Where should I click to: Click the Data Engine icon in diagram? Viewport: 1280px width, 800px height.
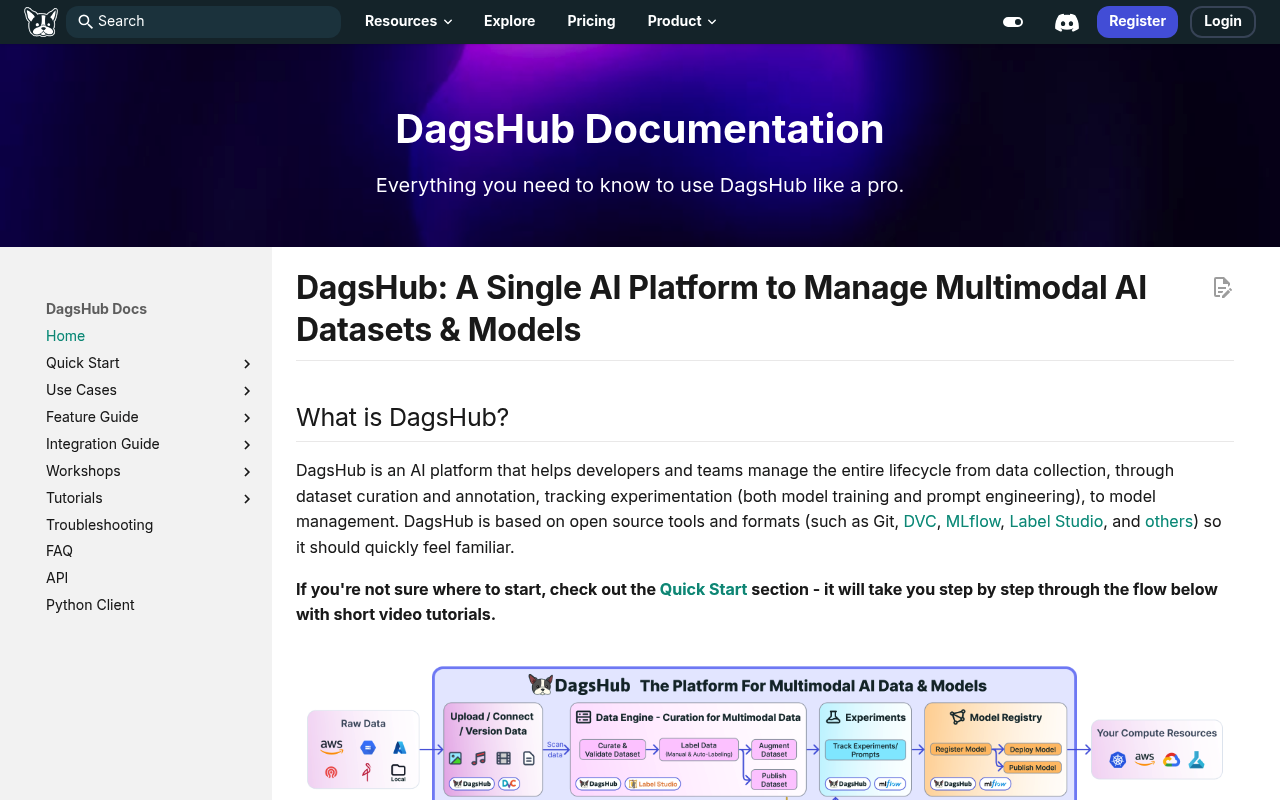point(583,717)
